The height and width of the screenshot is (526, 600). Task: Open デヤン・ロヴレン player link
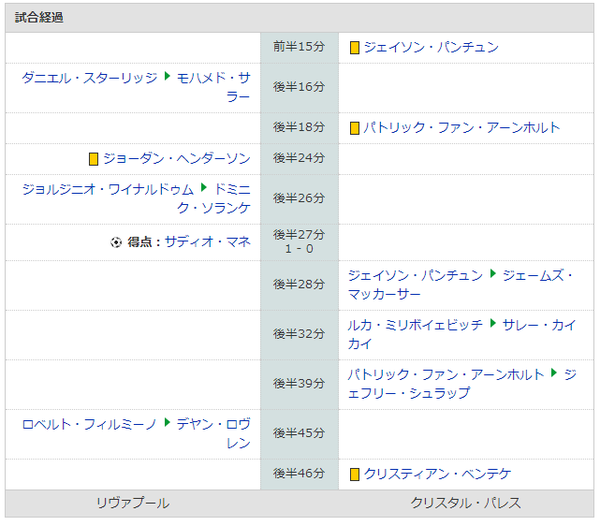213,433
